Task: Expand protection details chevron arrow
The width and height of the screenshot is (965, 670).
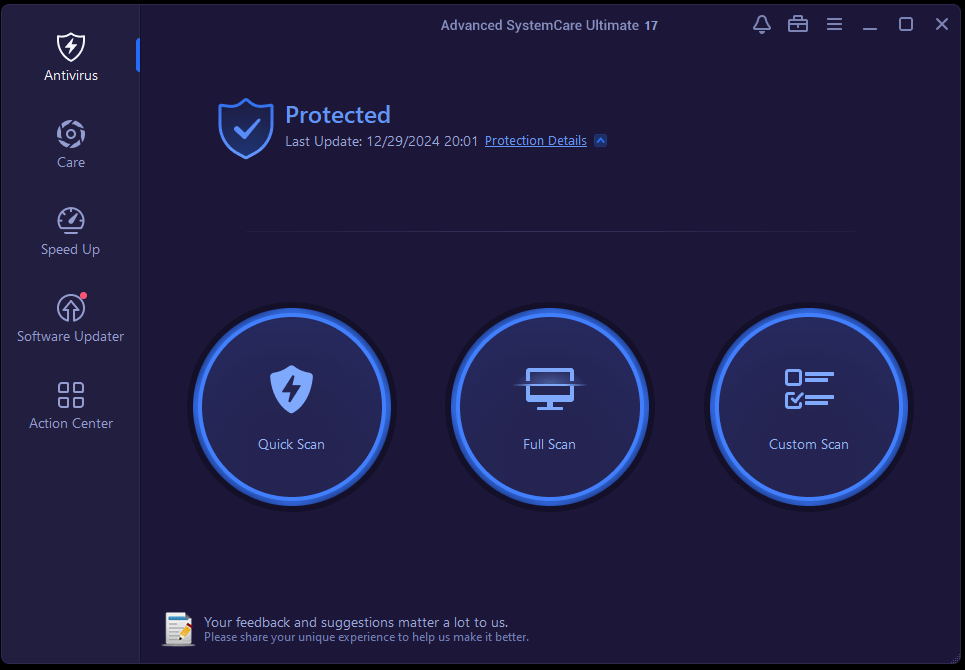Action: click(x=601, y=141)
